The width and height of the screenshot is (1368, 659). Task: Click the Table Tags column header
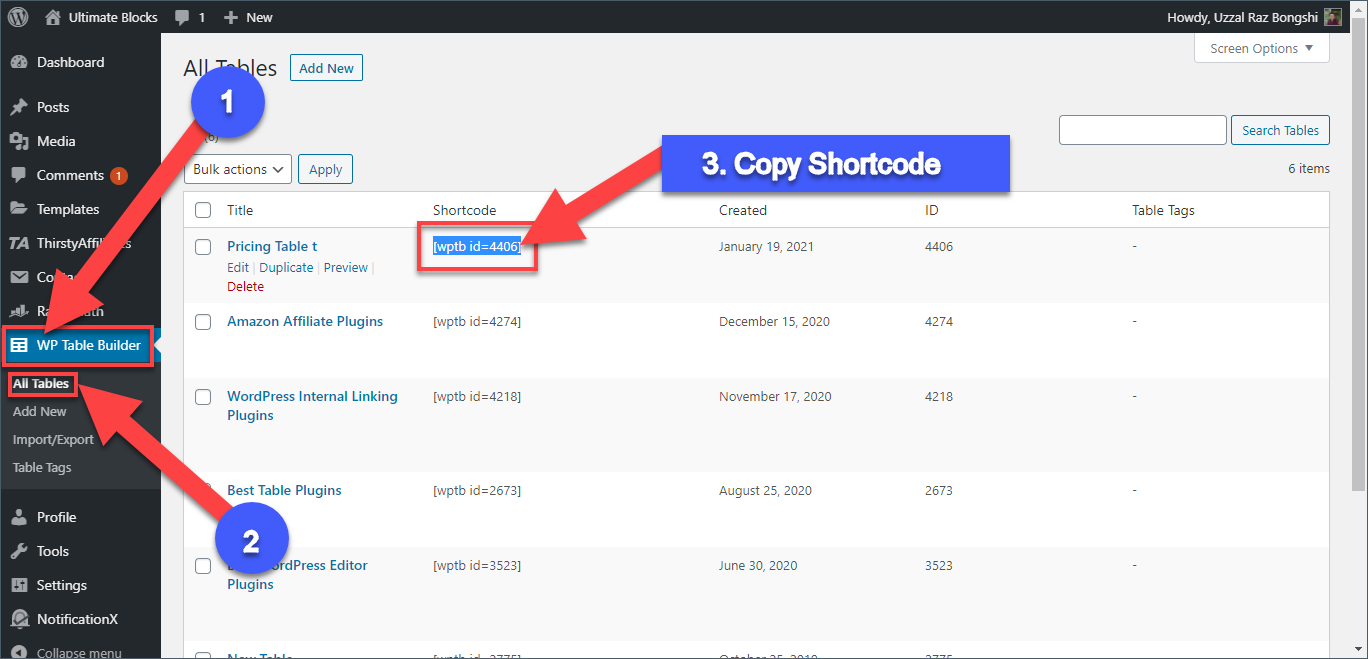click(1163, 210)
